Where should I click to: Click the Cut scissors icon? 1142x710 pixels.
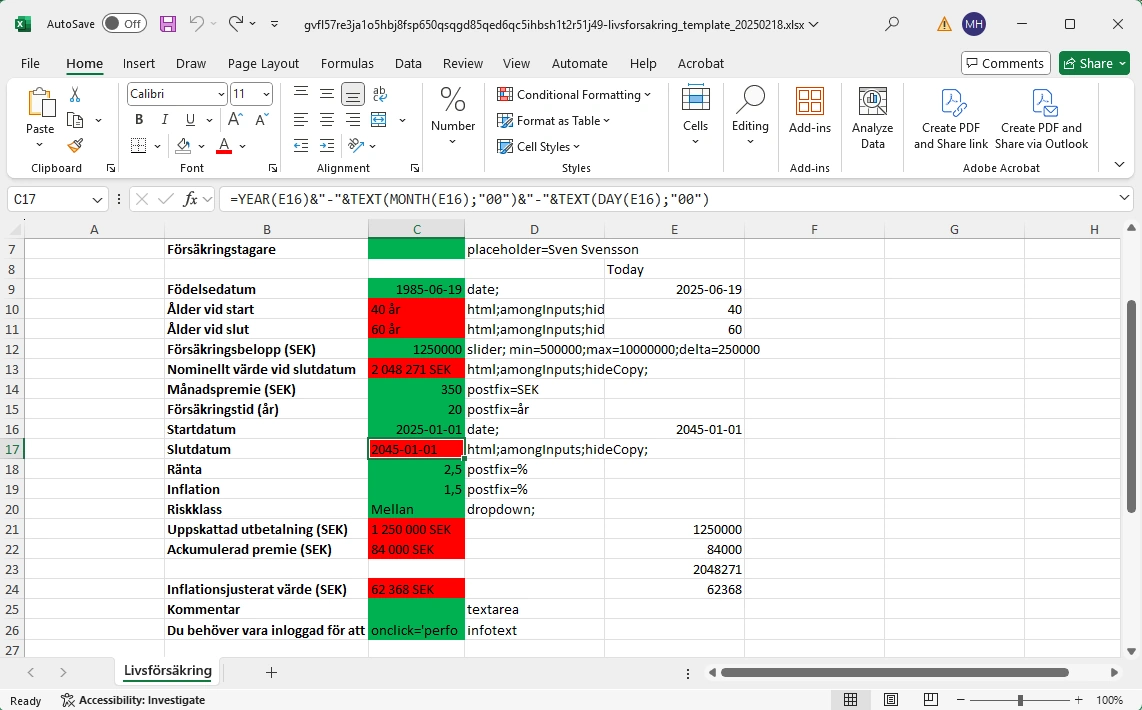coord(74,95)
